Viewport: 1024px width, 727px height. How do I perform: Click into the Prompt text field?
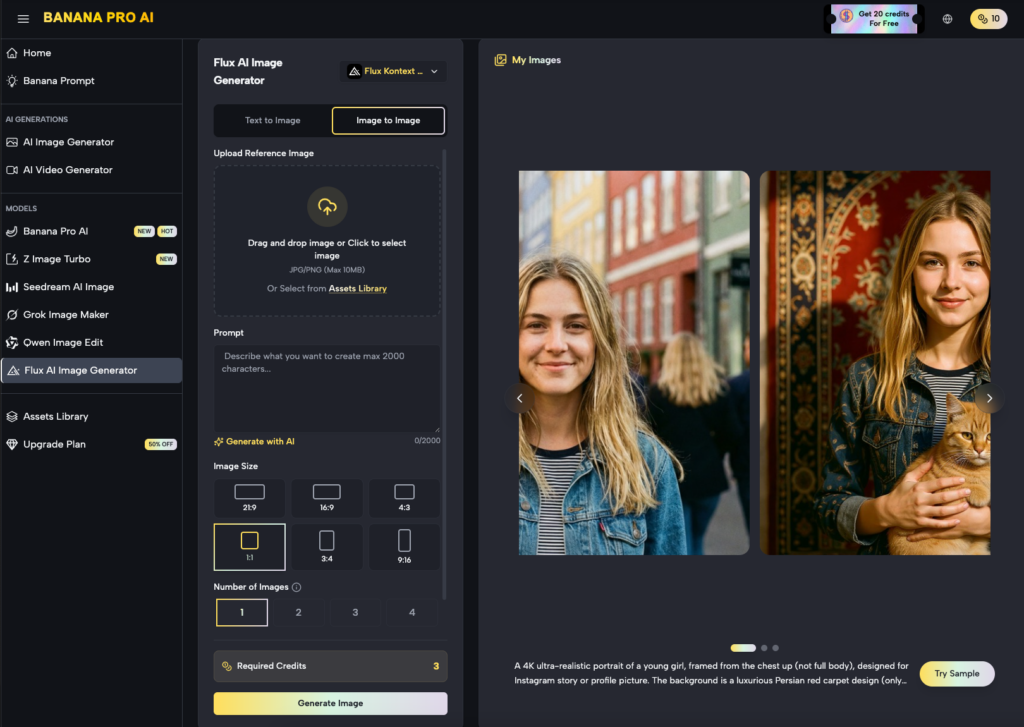pyautogui.click(x=326, y=388)
